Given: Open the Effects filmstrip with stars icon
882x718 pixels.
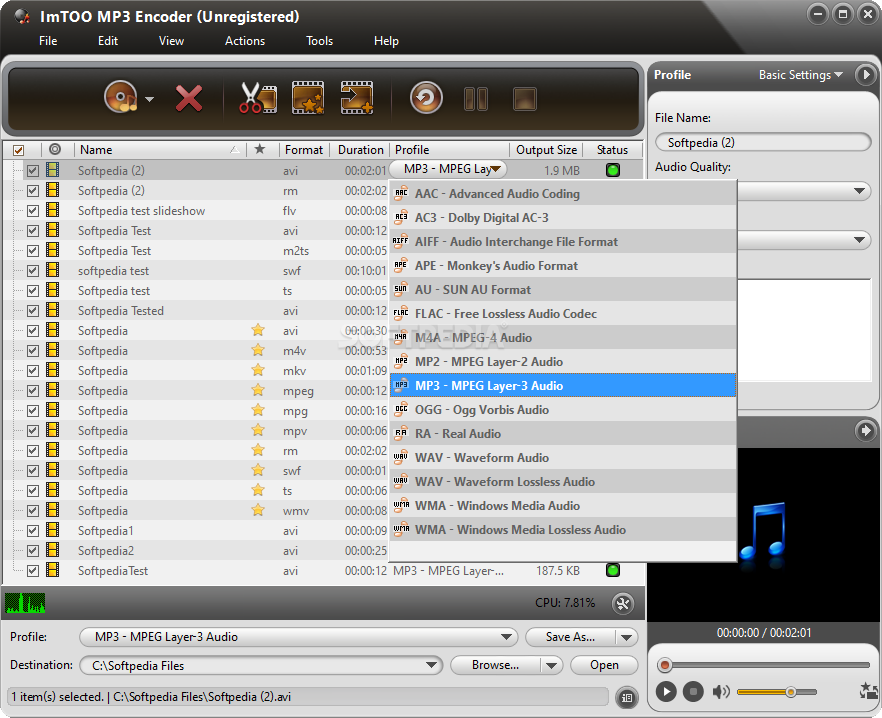Looking at the screenshot, I should [x=308, y=98].
